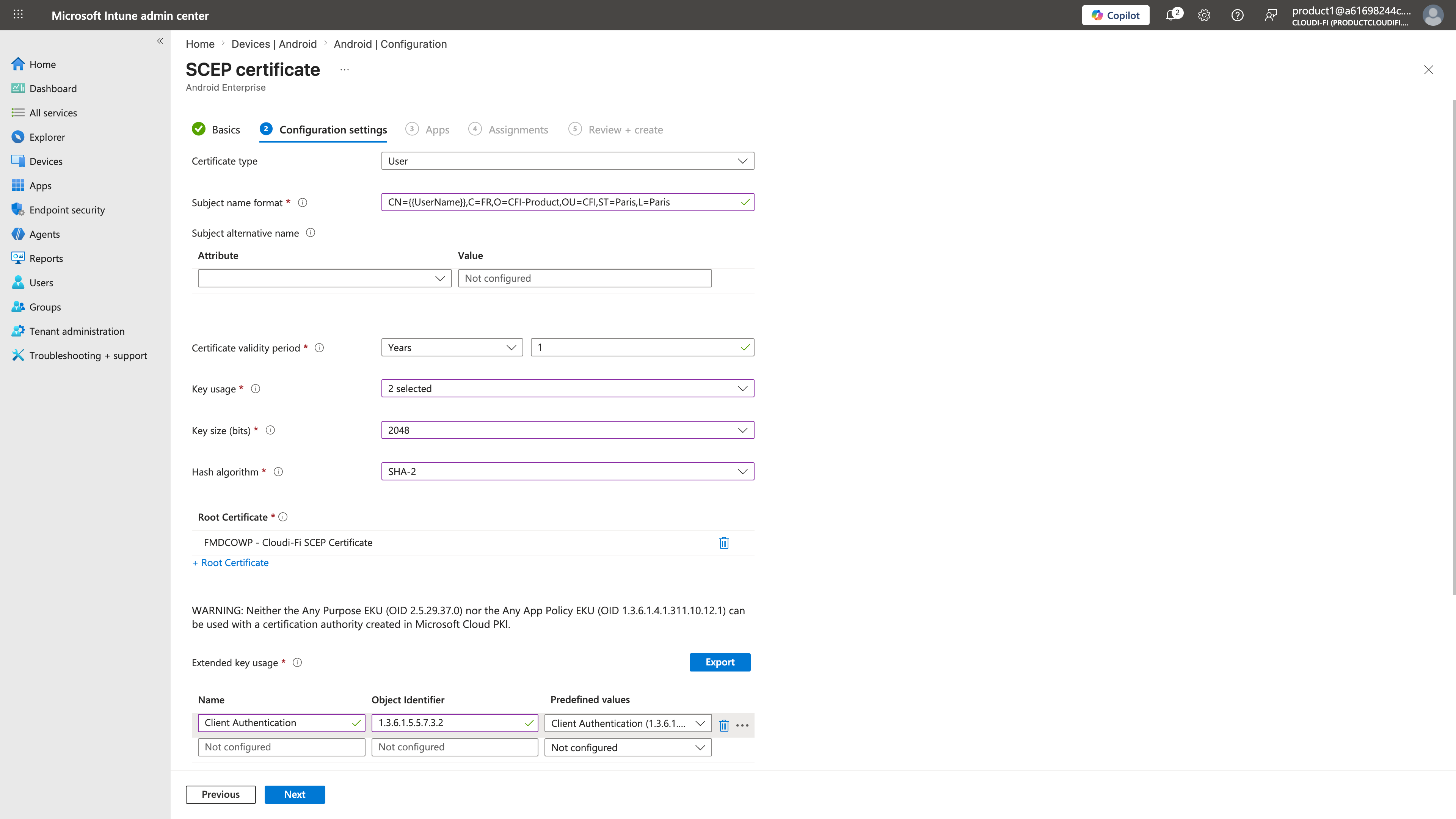The image size is (1456, 819).
Task: Open Copilot
Action: 1115,15
